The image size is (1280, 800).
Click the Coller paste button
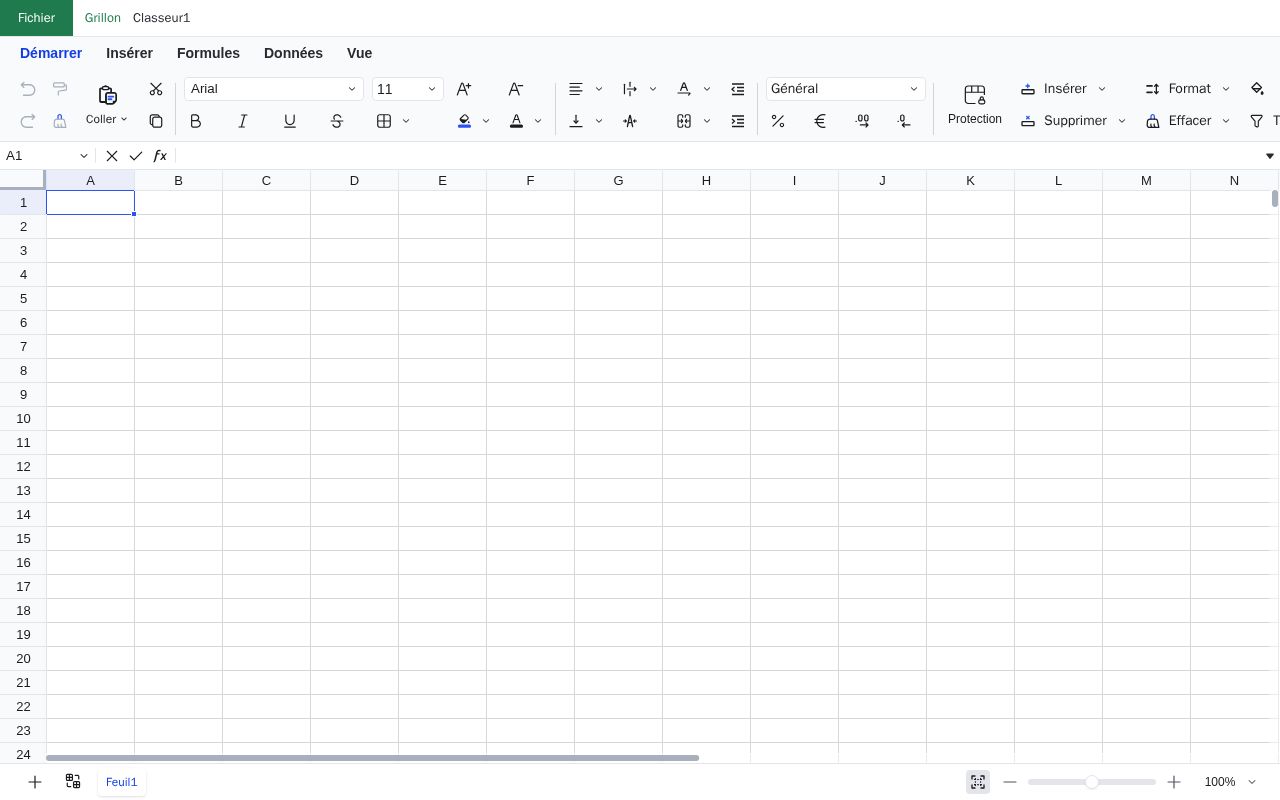pyautogui.click(x=107, y=105)
